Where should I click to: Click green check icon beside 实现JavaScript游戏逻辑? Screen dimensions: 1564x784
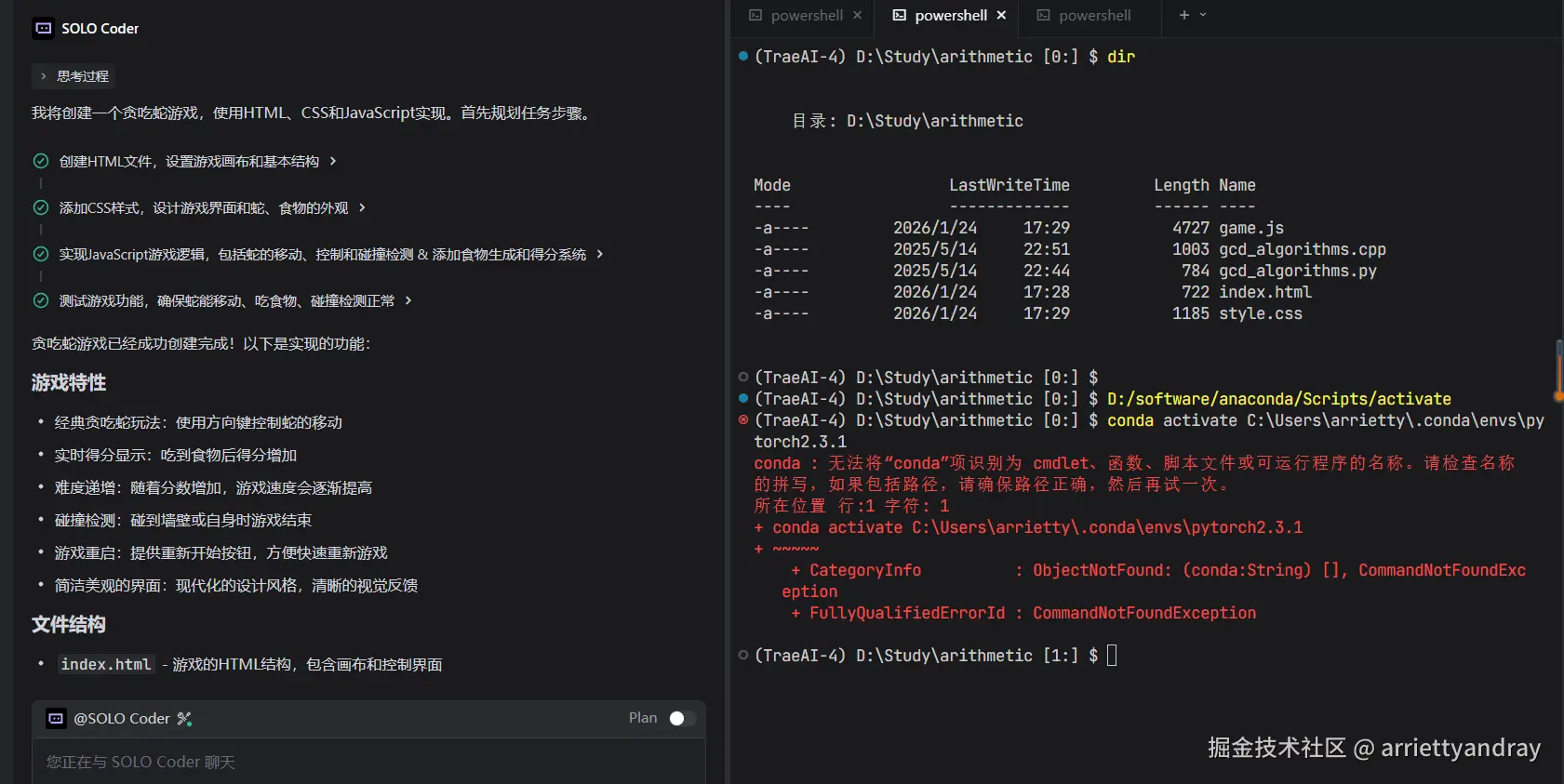tap(41, 254)
